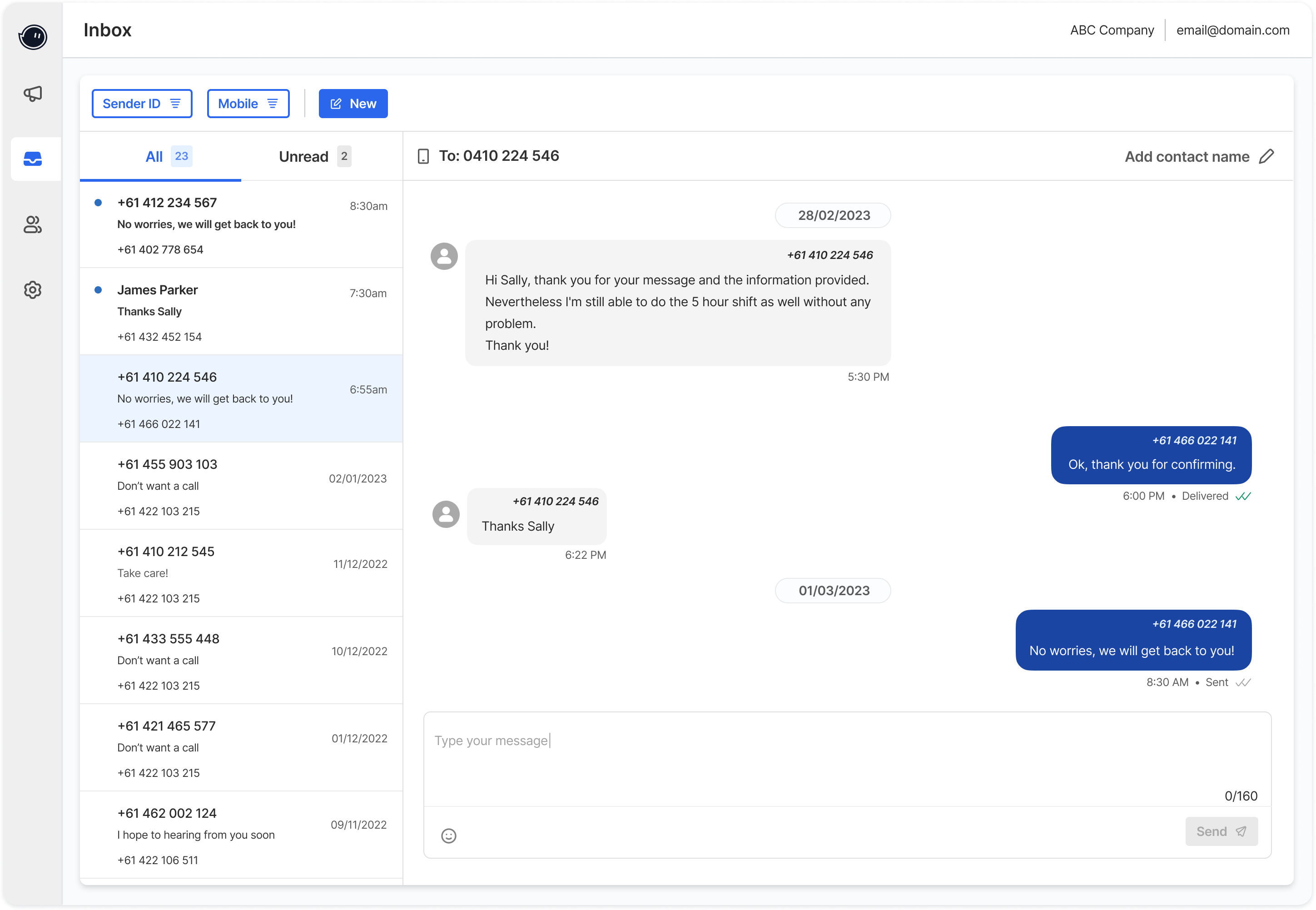
Task: Click the 5:30 PM timestamp
Action: click(868, 377)
